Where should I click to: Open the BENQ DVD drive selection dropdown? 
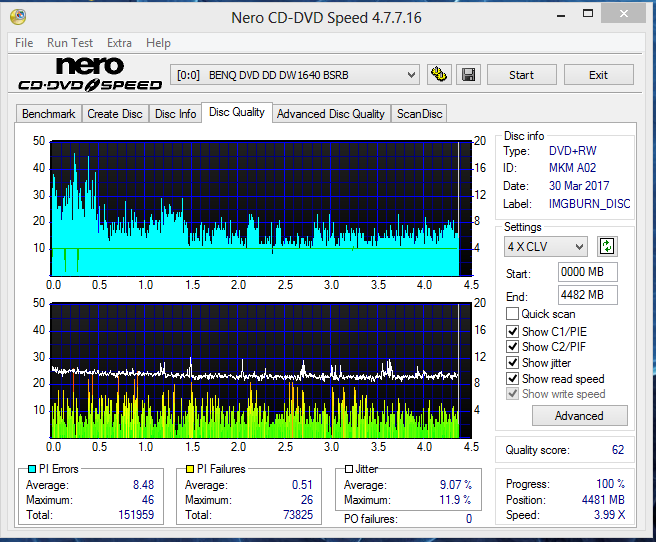[x=295, y=75]
